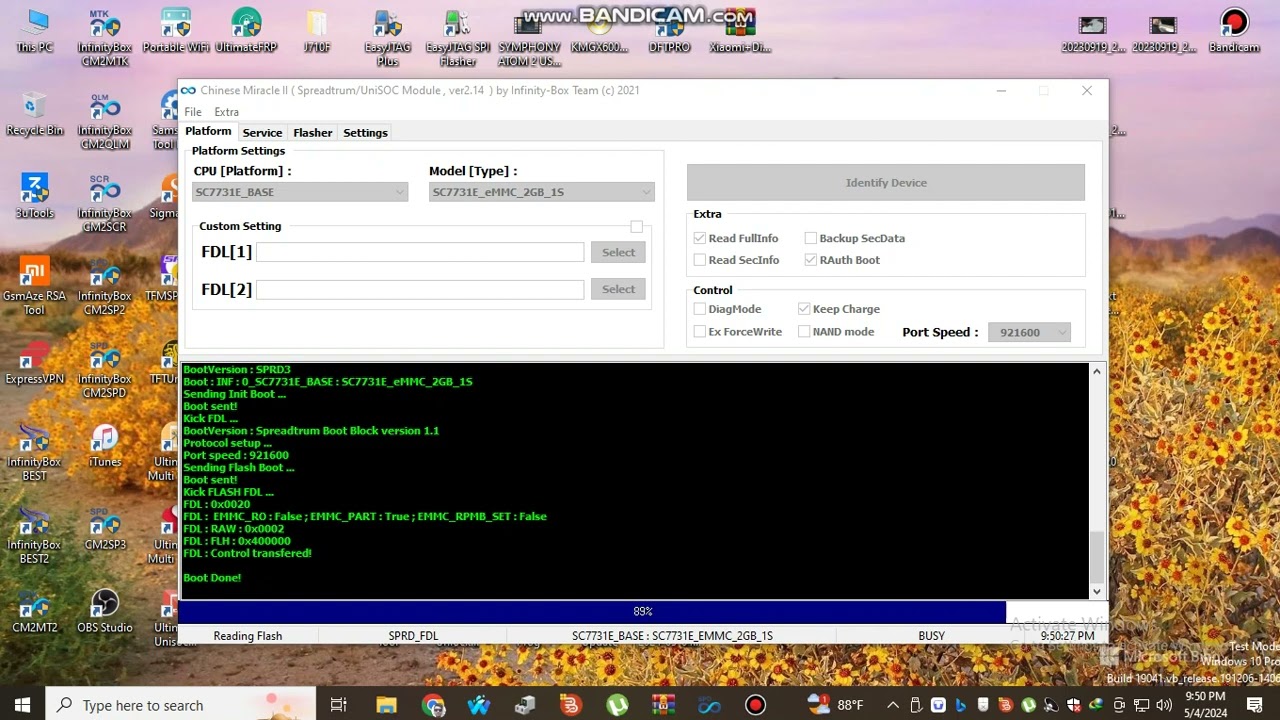Enable Backup SecData checkbox
The image size is (1280, 720).
[x=811, y=238]
